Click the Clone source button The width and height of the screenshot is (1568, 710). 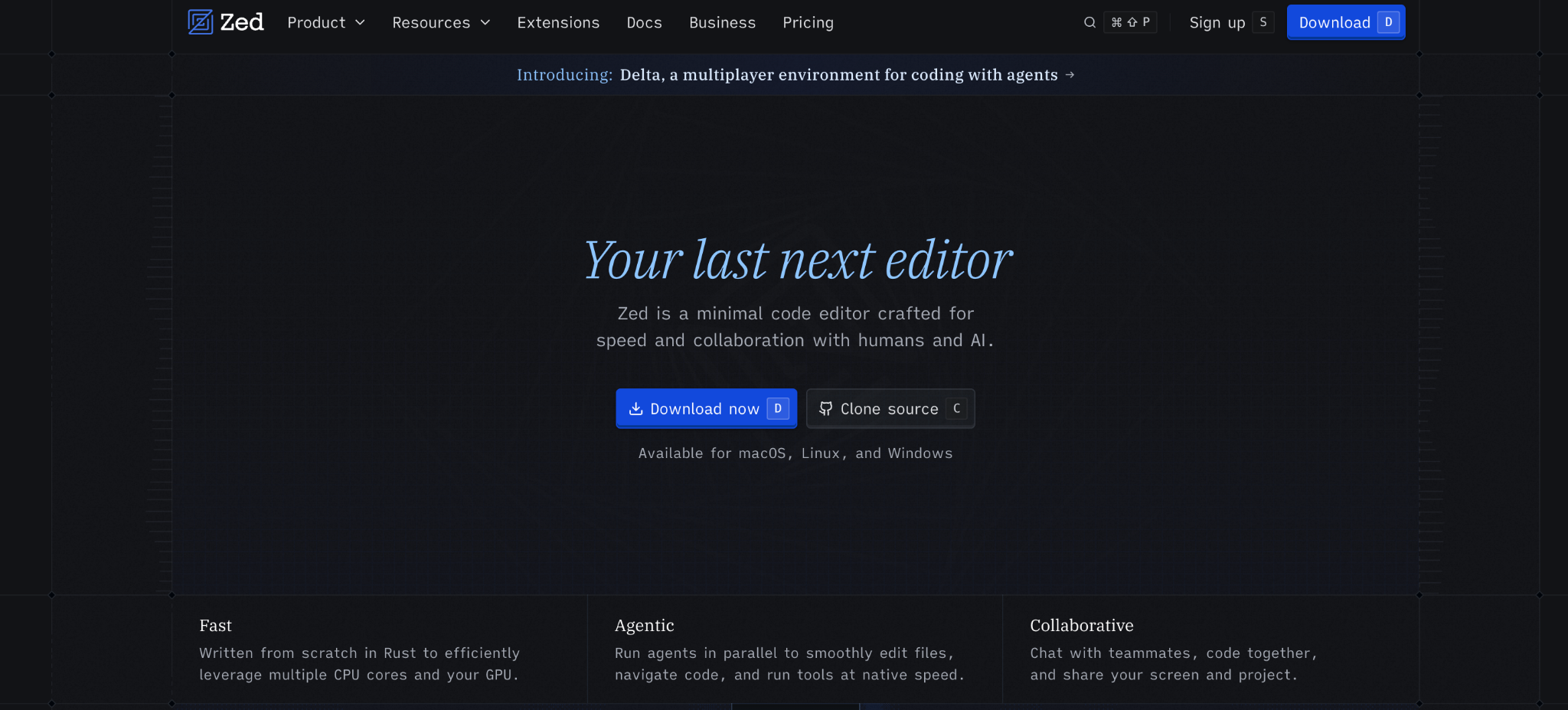coord(890,408)
